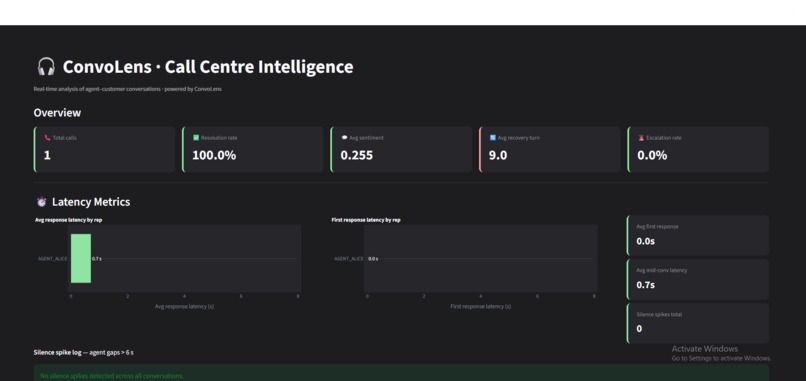Click the 0.7 s label next to the green bar
This screenshot has height=381, width=806.
(97, 259)
